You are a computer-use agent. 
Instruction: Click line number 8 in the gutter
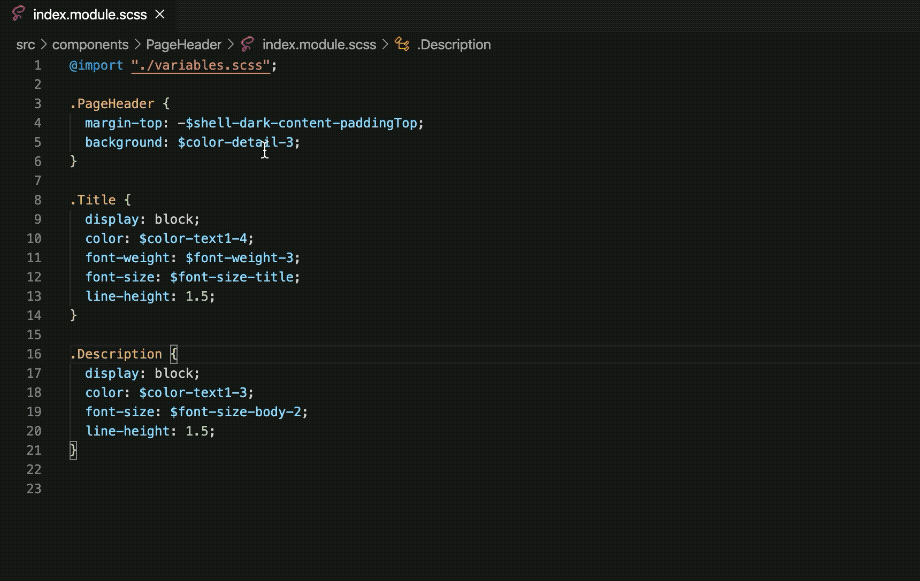click(38, 200)
